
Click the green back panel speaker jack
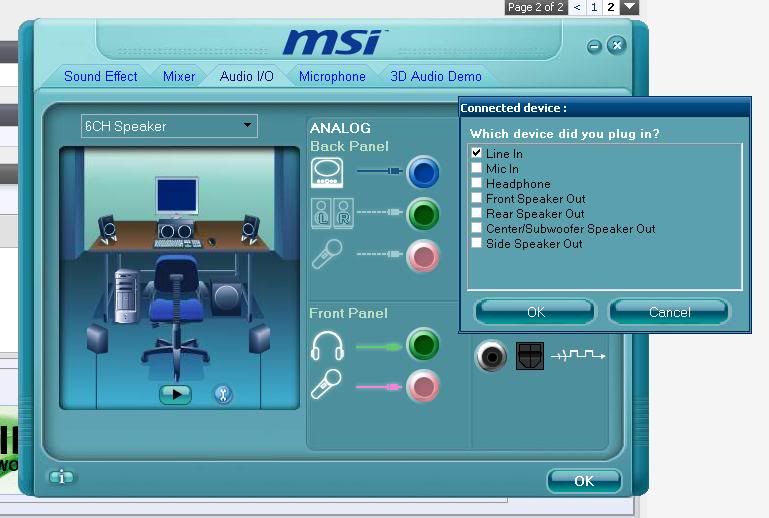click(x=423, y=214)
